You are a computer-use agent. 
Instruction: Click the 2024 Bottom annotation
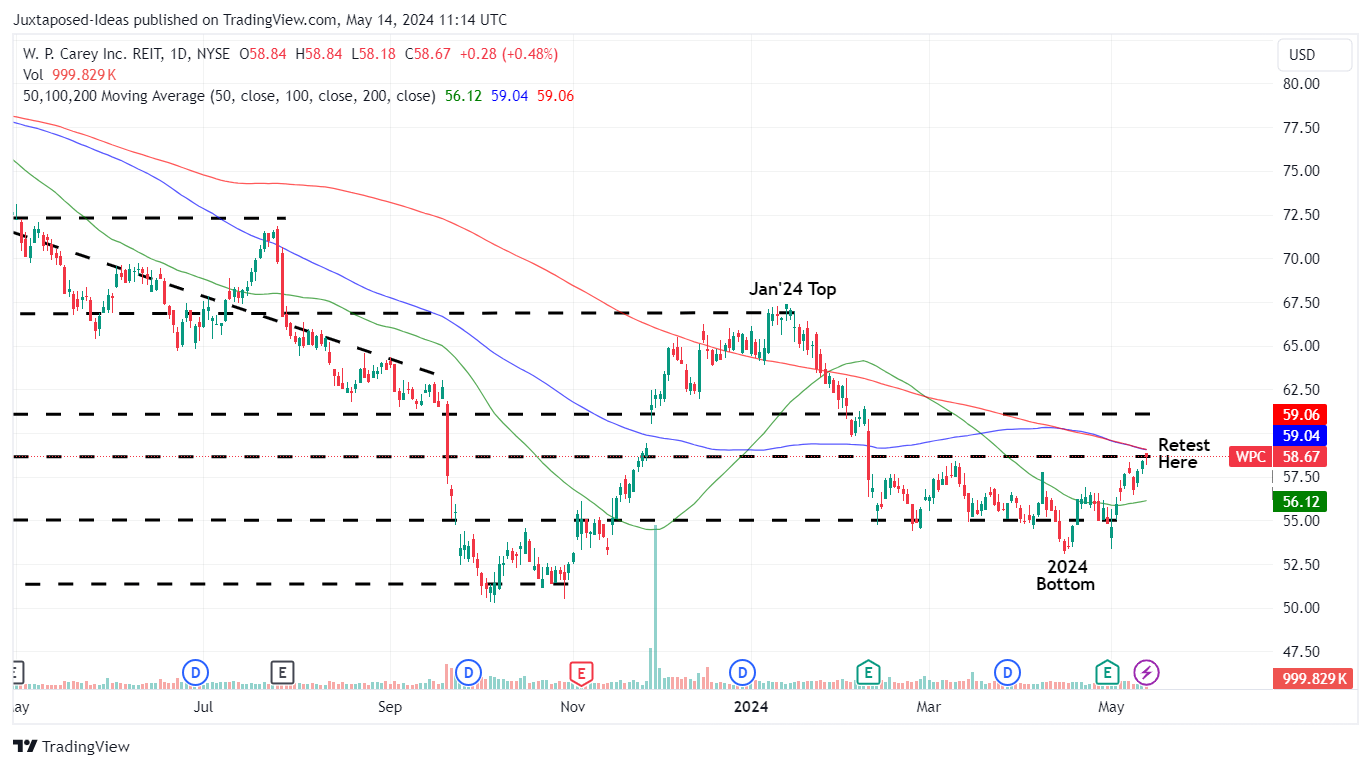pos(1066,576)
